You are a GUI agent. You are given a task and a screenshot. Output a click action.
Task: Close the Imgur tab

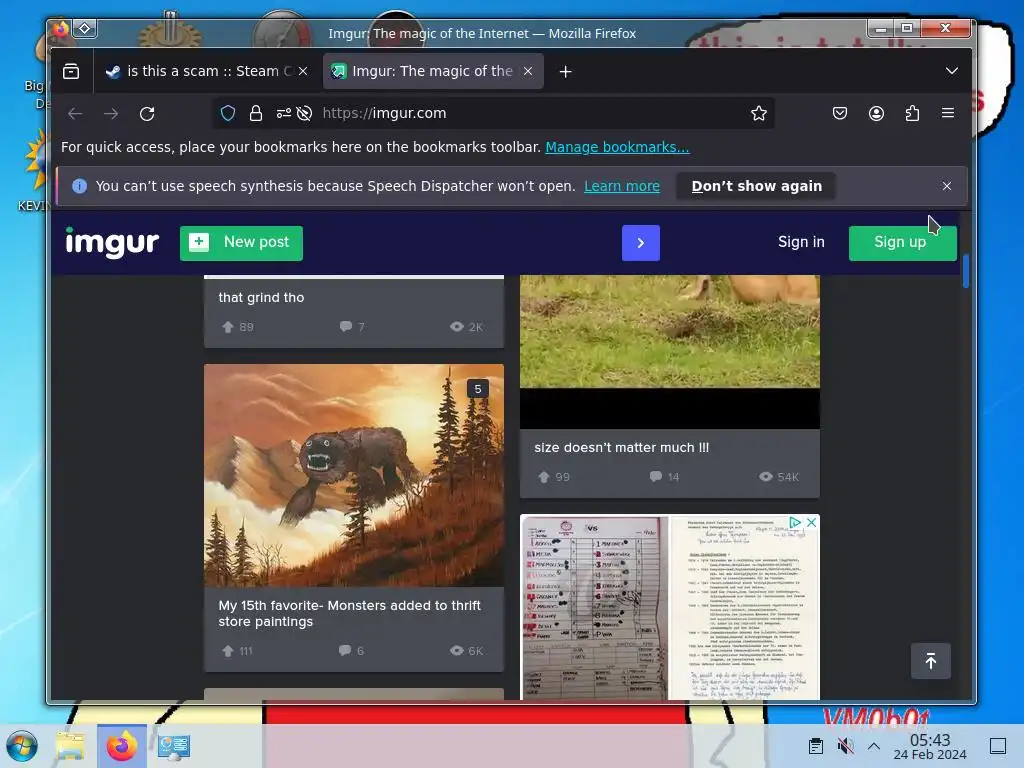528,71
